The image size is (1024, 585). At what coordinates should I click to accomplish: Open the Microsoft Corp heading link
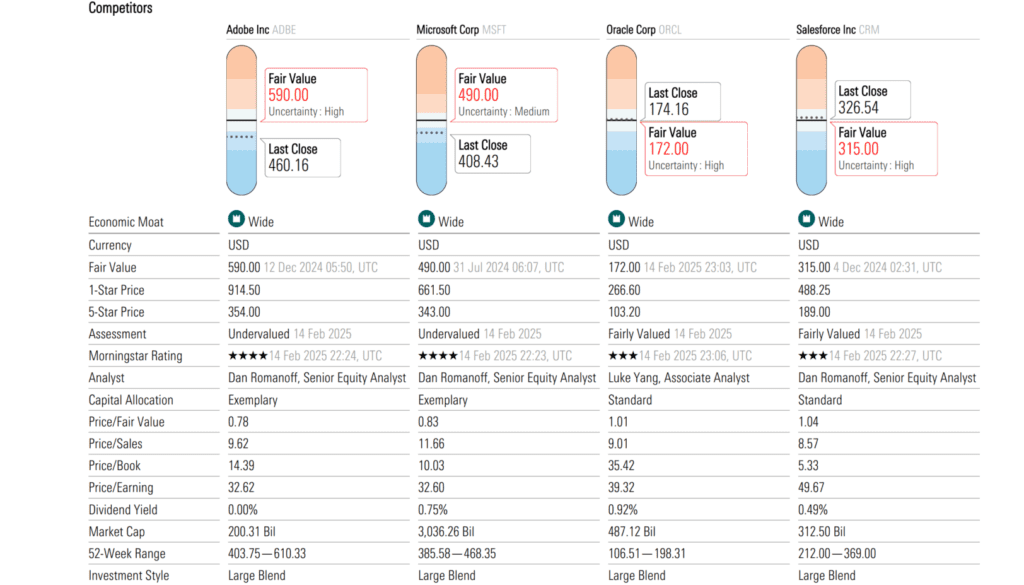(447, 30)
